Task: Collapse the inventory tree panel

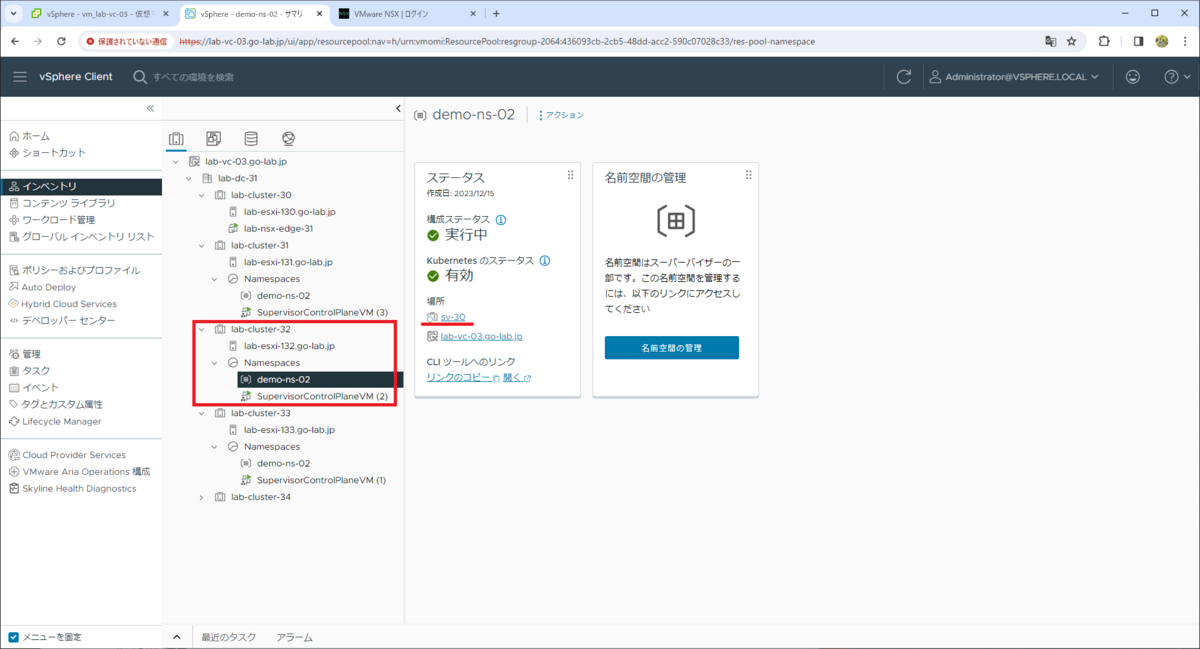Action: (397, 109)
